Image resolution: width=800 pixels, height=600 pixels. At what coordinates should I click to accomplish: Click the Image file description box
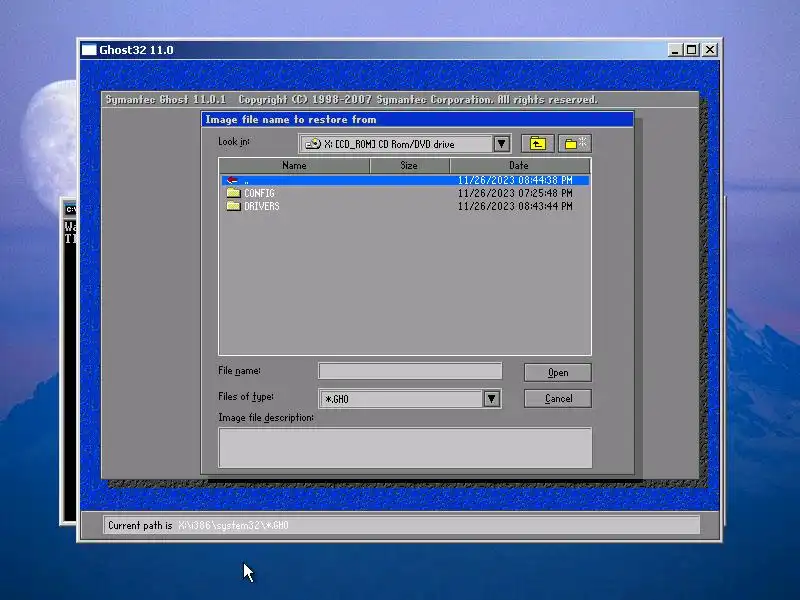coord(405,447)
